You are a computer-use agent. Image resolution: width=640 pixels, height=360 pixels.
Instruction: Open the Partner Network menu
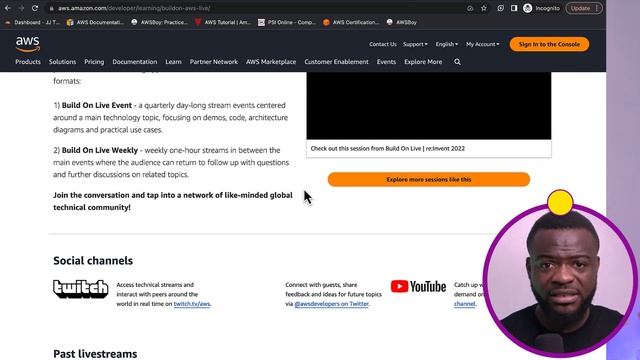213,62
